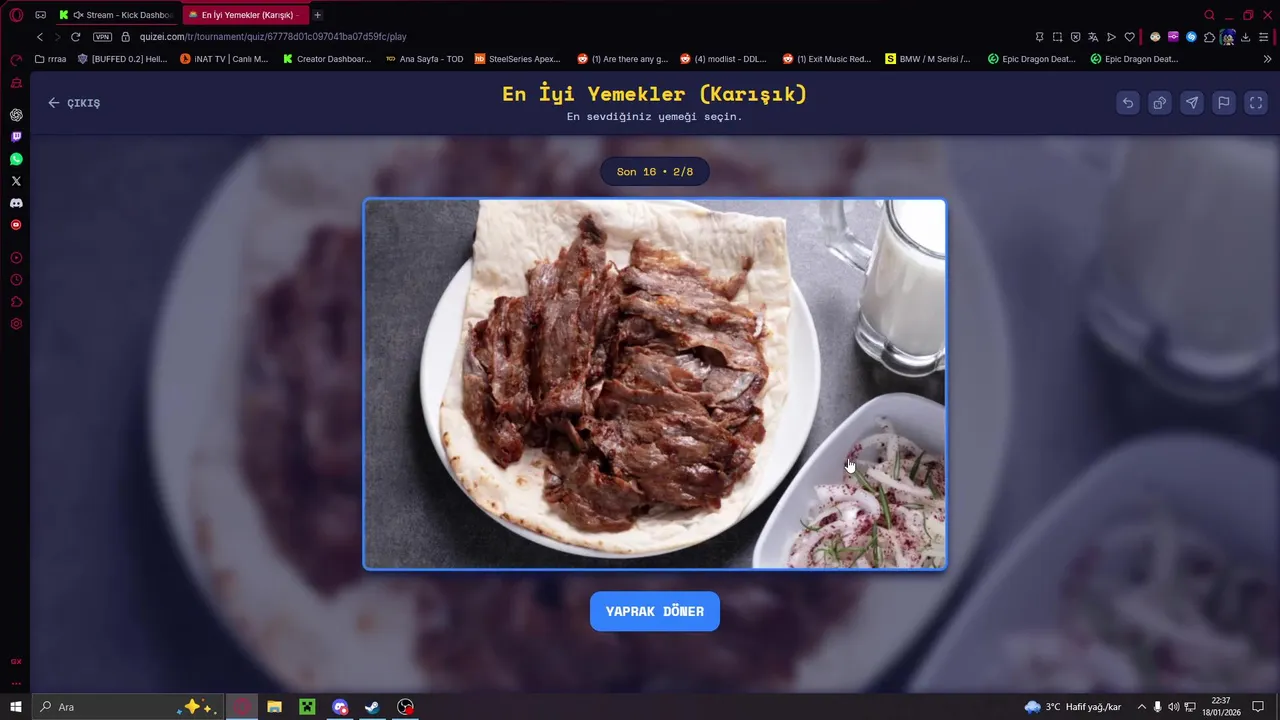Open the history clock sidebar icon
This screenshot has height=720, width=1280.
[16, 280]
